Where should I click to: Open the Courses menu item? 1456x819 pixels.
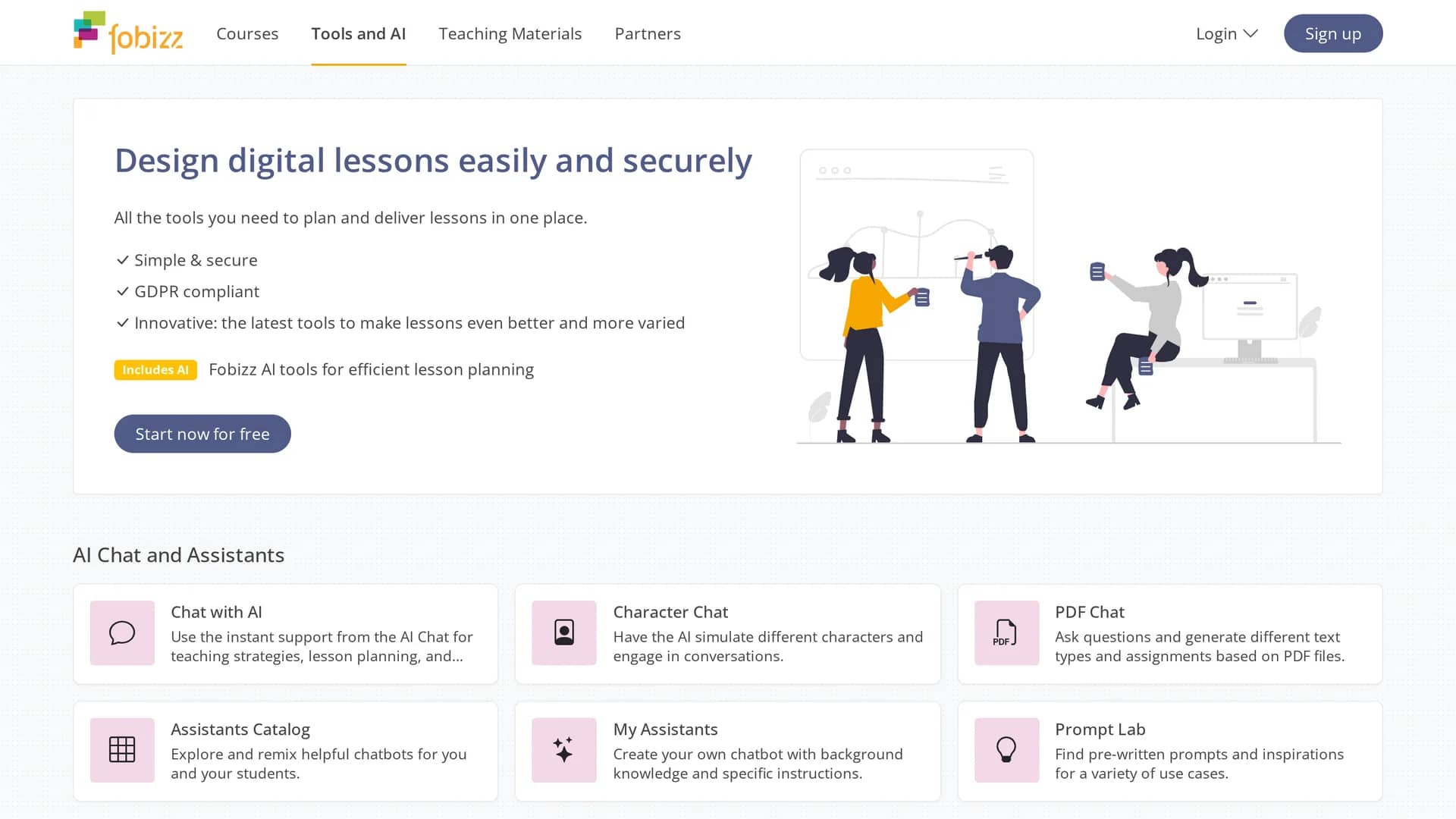pos(247,33)
